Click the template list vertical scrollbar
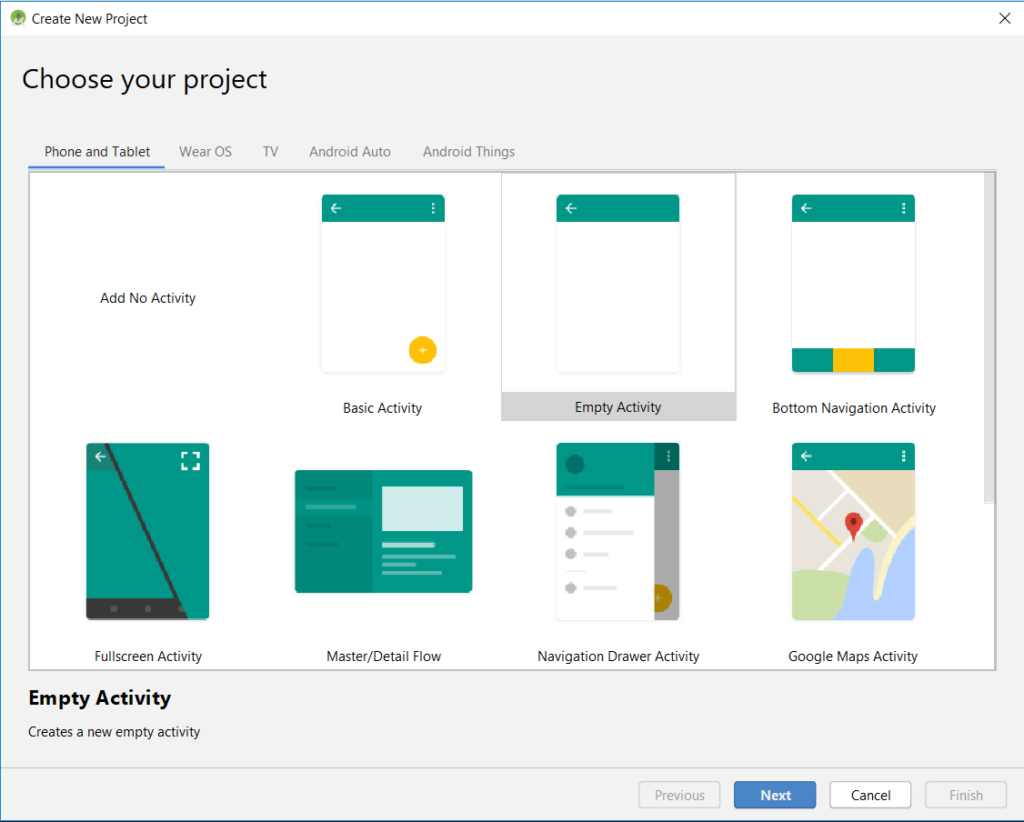 coord(989,335)
